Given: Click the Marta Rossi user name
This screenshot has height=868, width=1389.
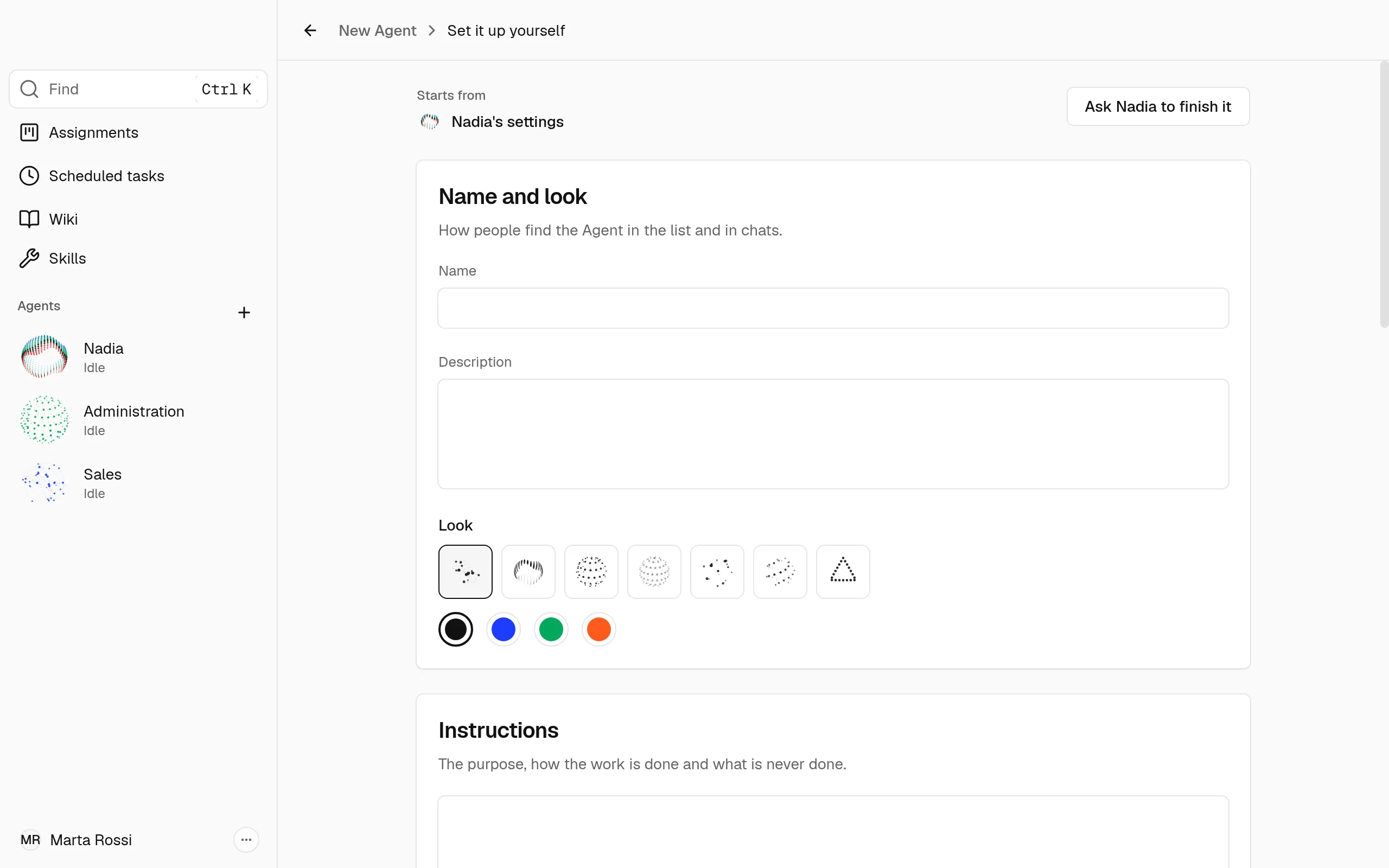Looking at the screenshot, I should [x=91, y=840].
